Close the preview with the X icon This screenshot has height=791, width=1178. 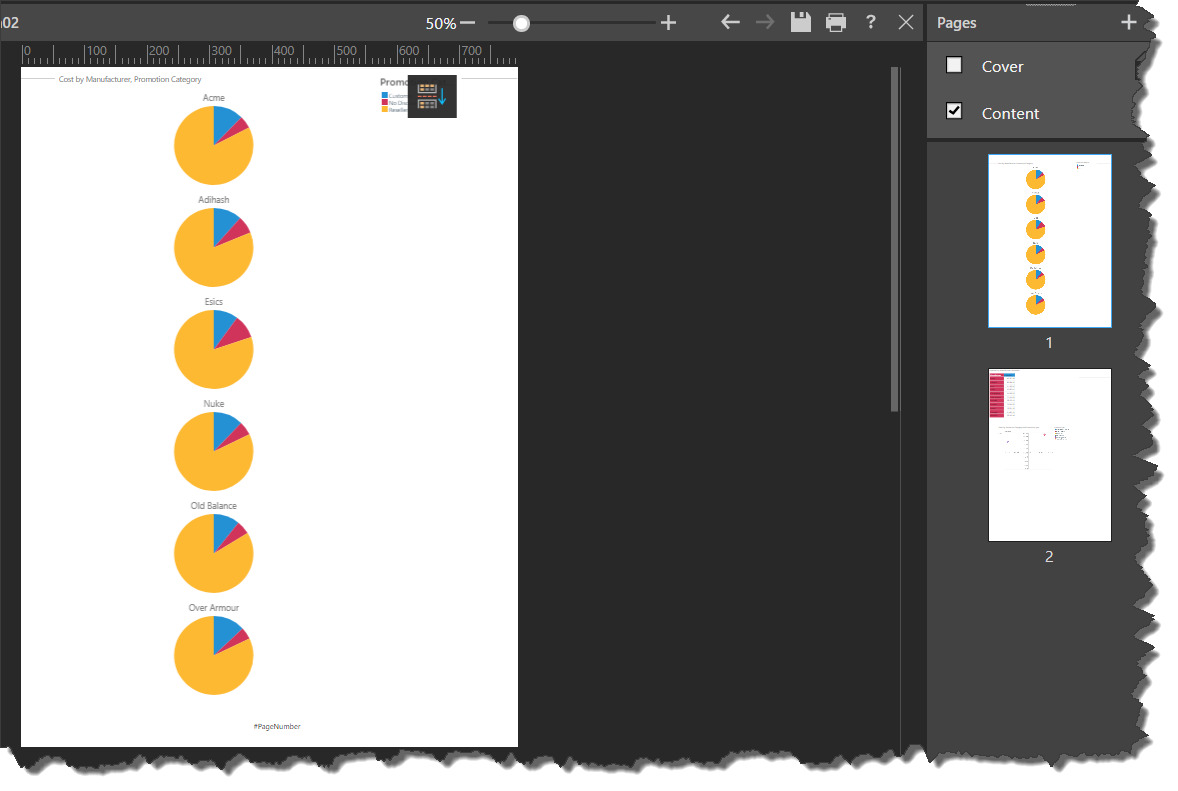coord(906,22)
